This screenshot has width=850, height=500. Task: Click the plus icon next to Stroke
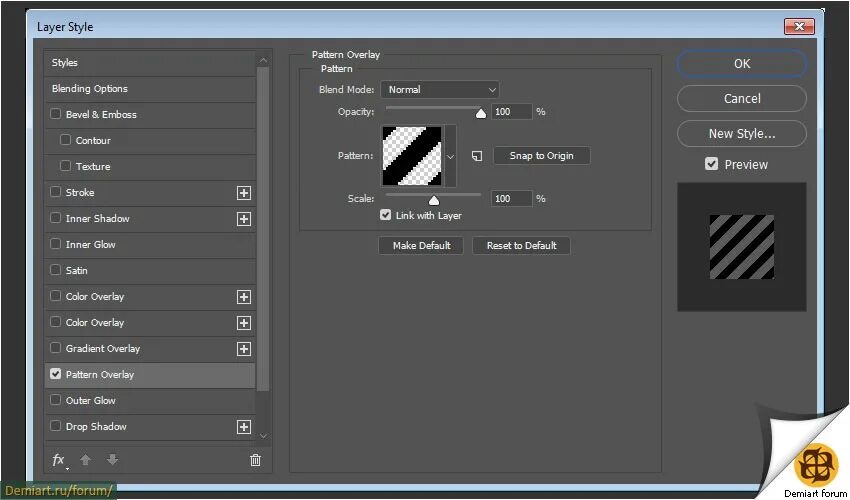(244, 193)
